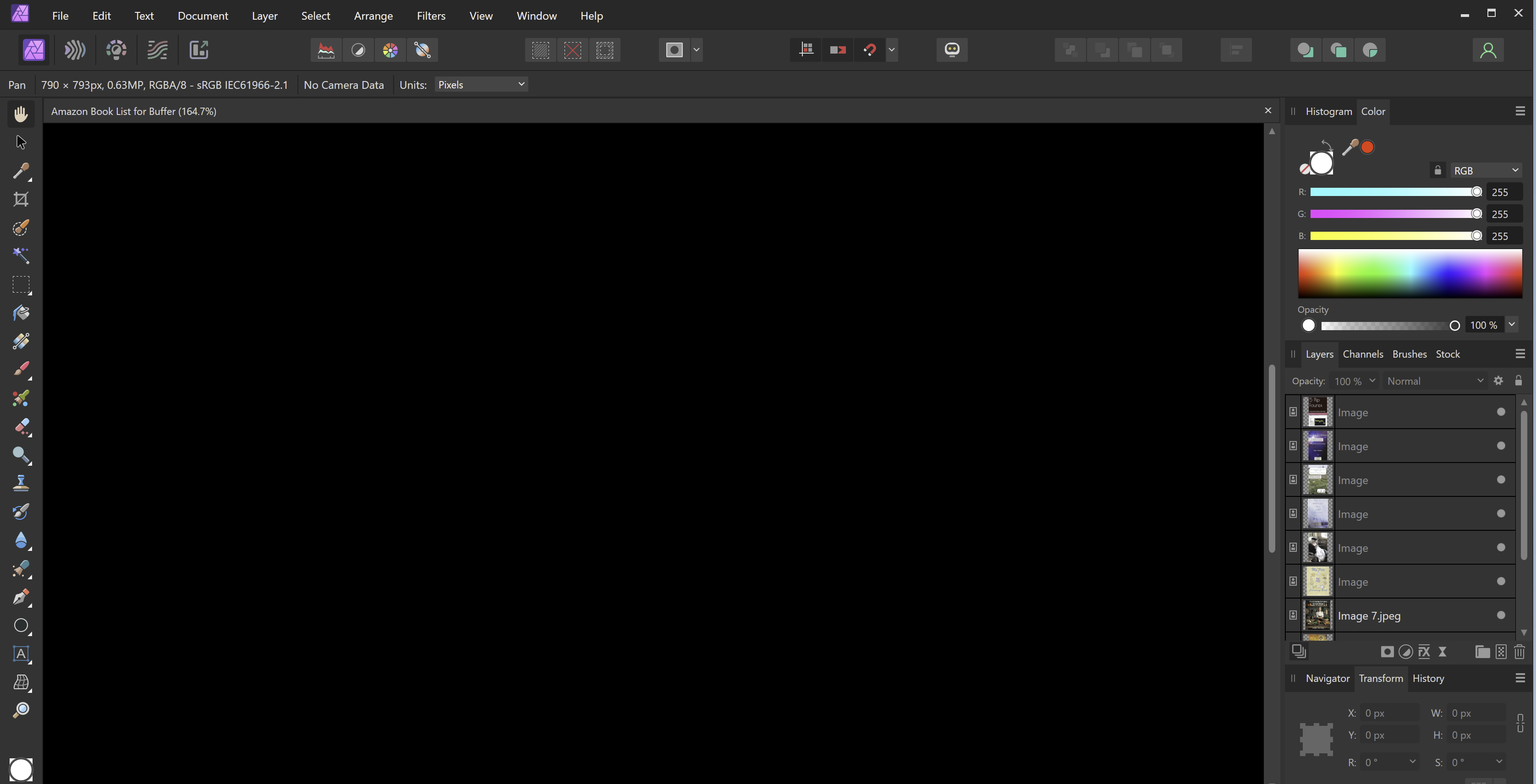This screenshot has height=784, width=1536.
Task: Select the Color Picker tool
Action: coord(21,171)
